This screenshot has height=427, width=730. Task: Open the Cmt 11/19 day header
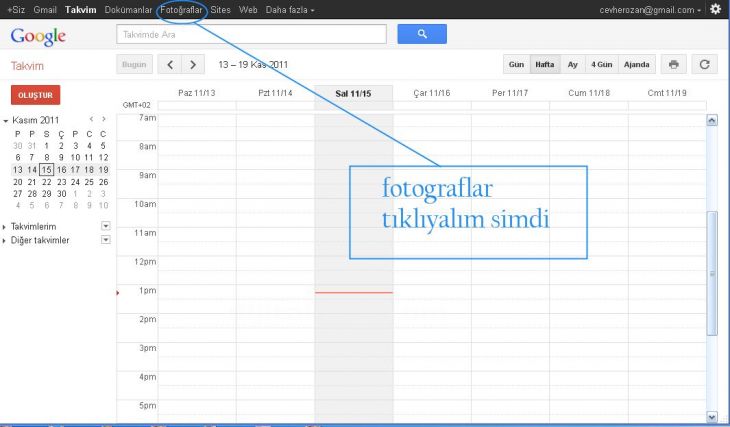click(x=667, y=93)
